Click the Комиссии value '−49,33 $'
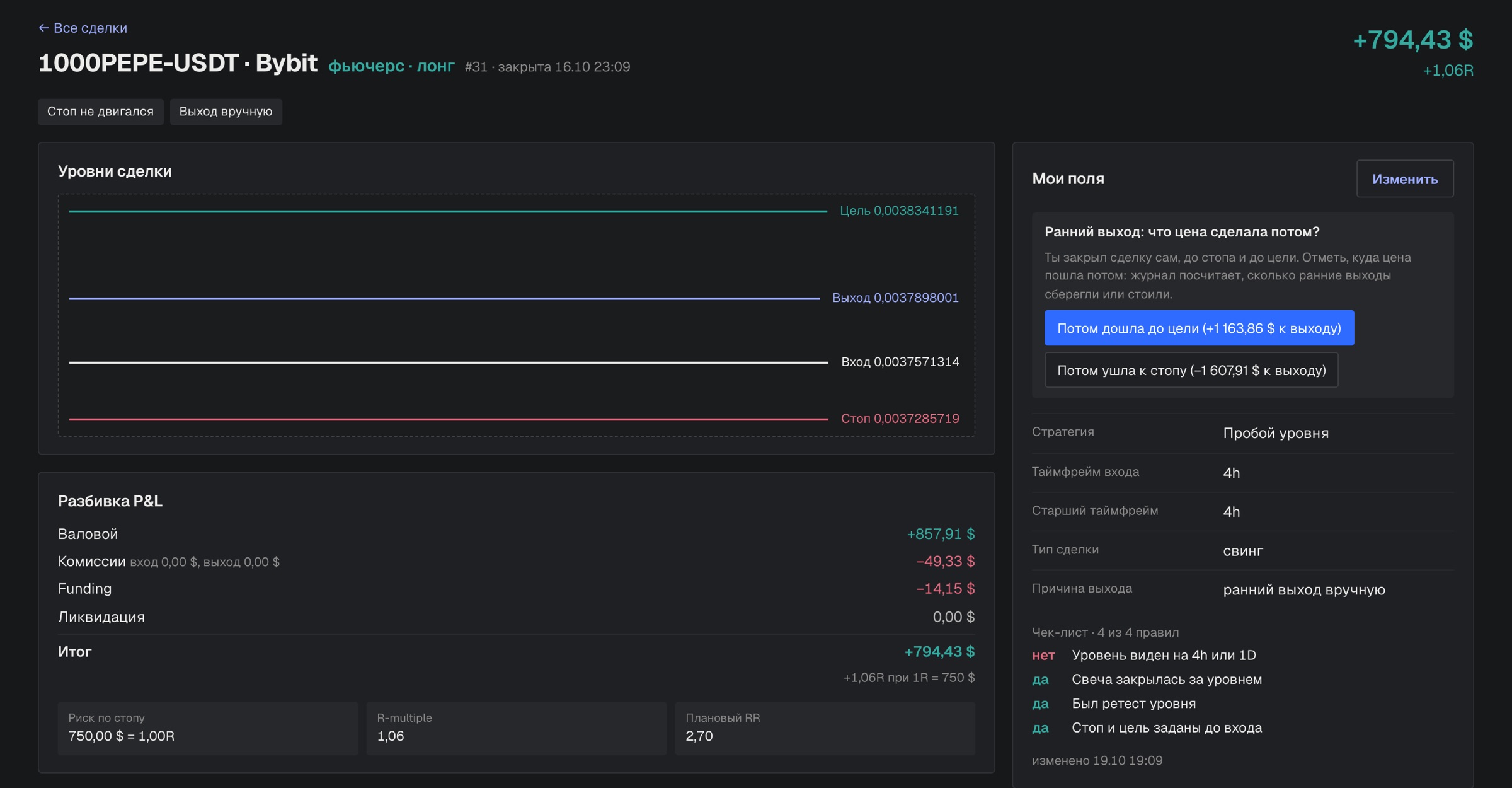 point(946,561)
